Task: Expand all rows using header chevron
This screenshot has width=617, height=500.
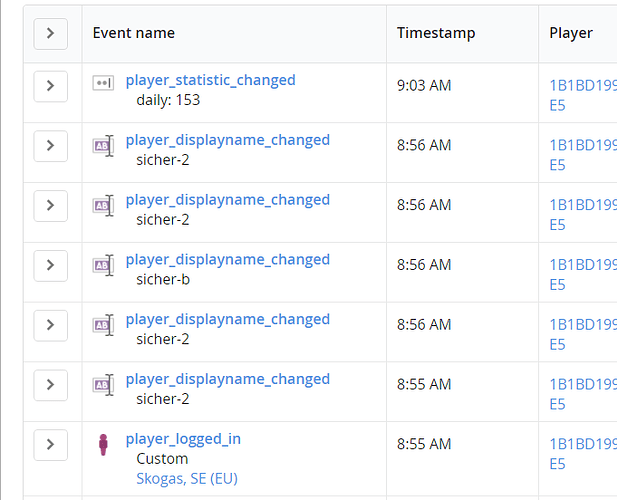Action: click(x=50, y=33)
